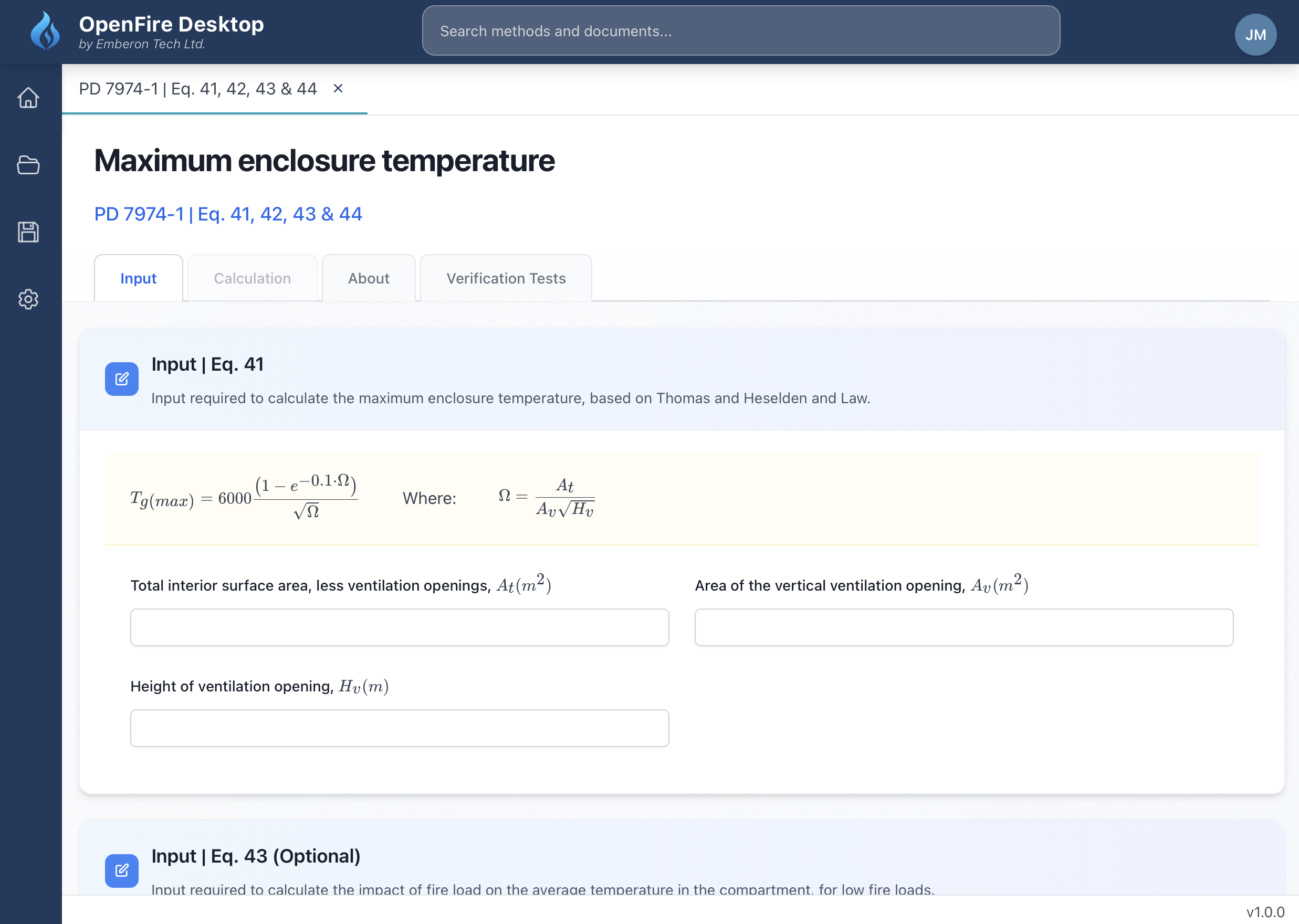
Task: Open the folder icon in sidebar
Action: pos(28,165)
